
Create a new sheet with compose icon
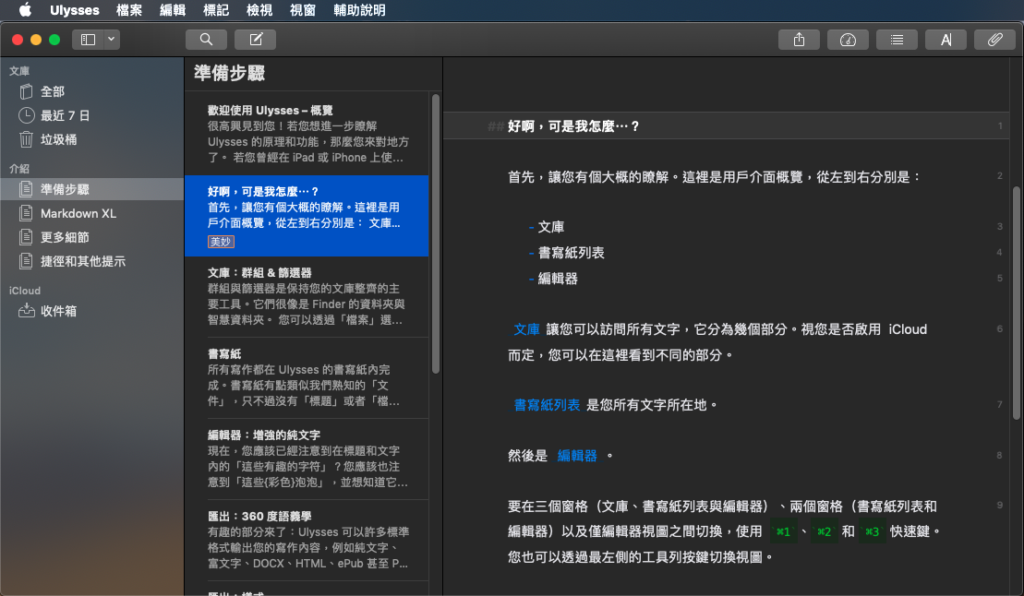tap(255, 40)
